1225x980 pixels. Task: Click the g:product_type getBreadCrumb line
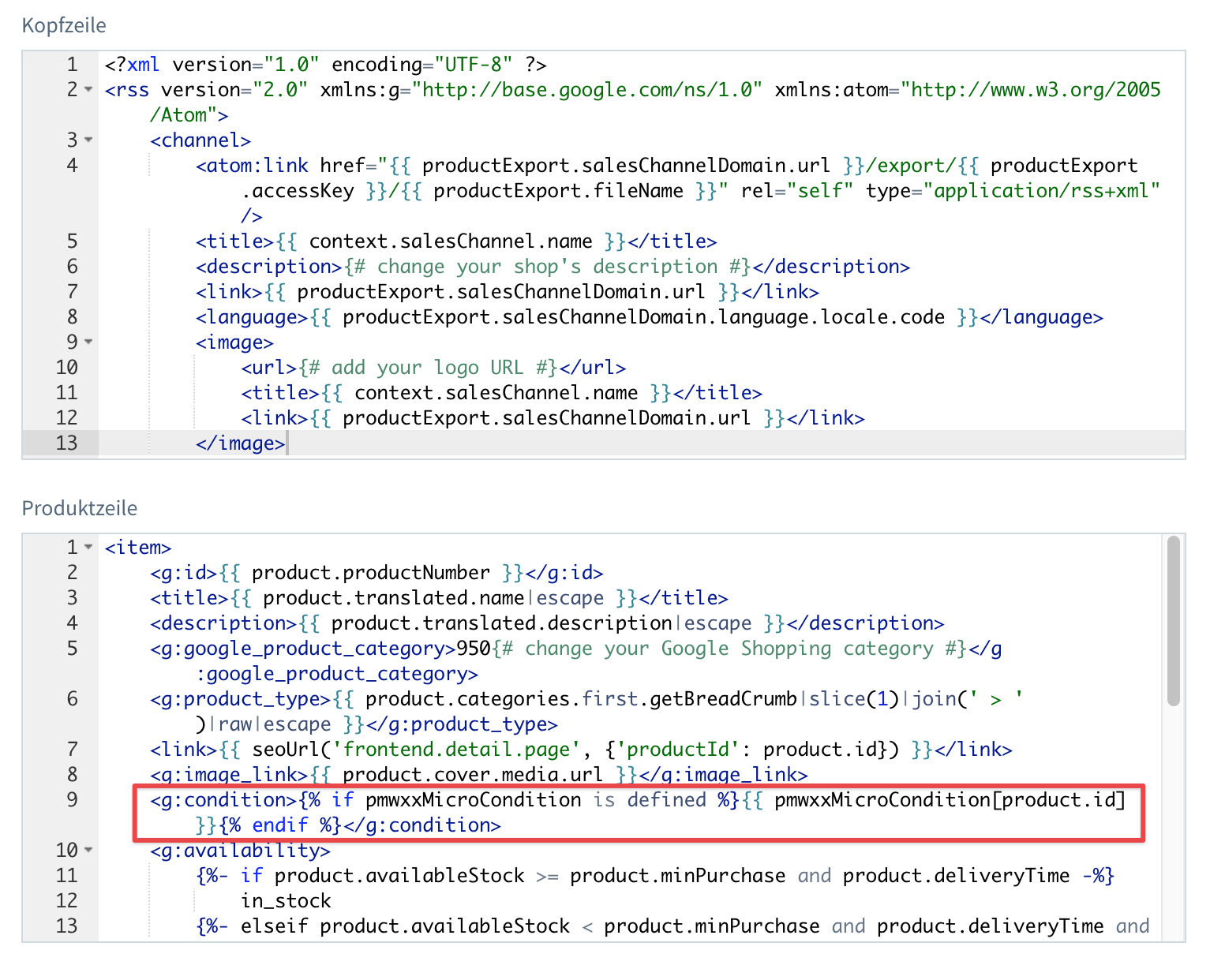[586, 699]
